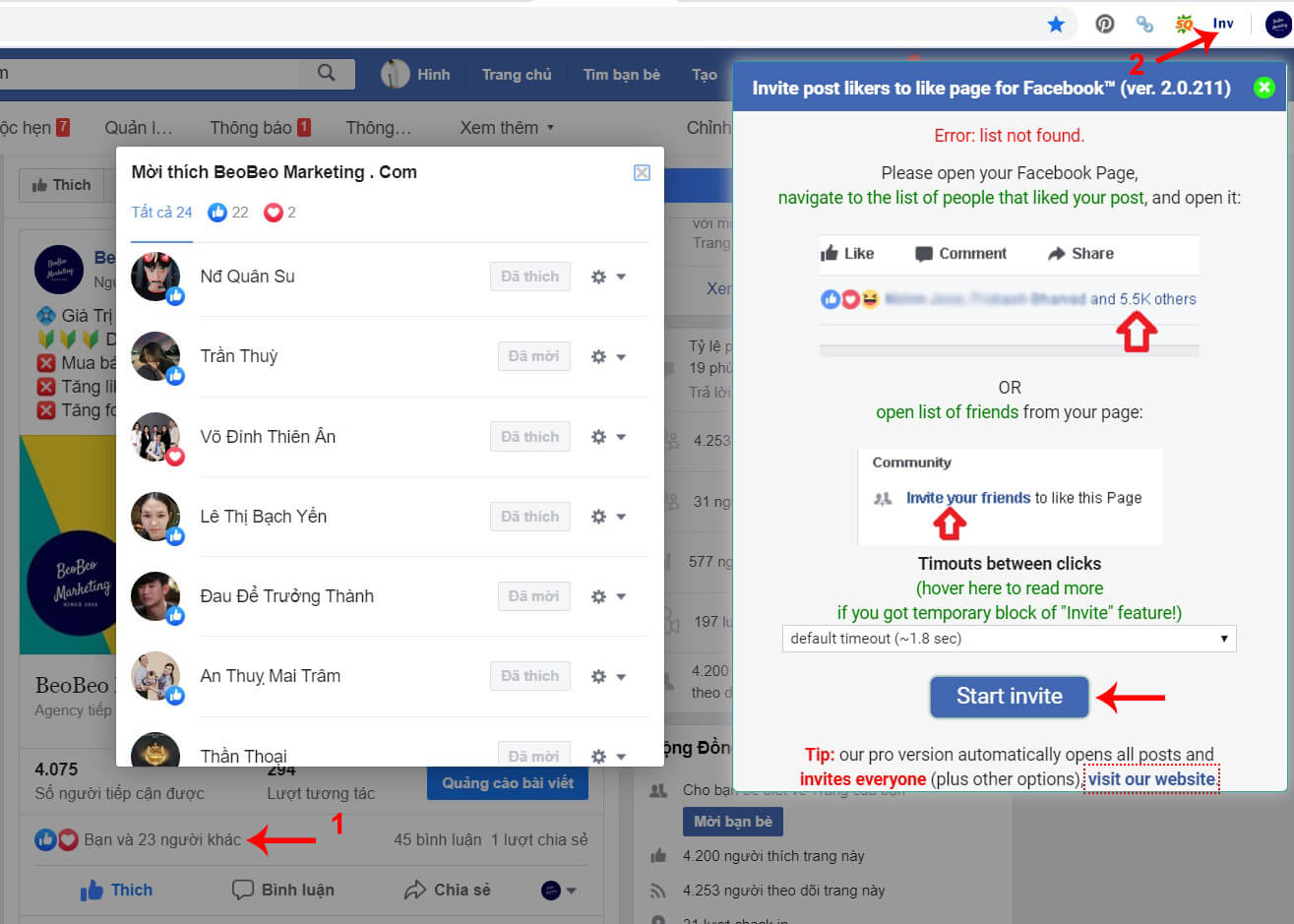This screenshot has height=924, width=1294.
Task: Open the SQ extension icon
Action: tap(1184, 23)
